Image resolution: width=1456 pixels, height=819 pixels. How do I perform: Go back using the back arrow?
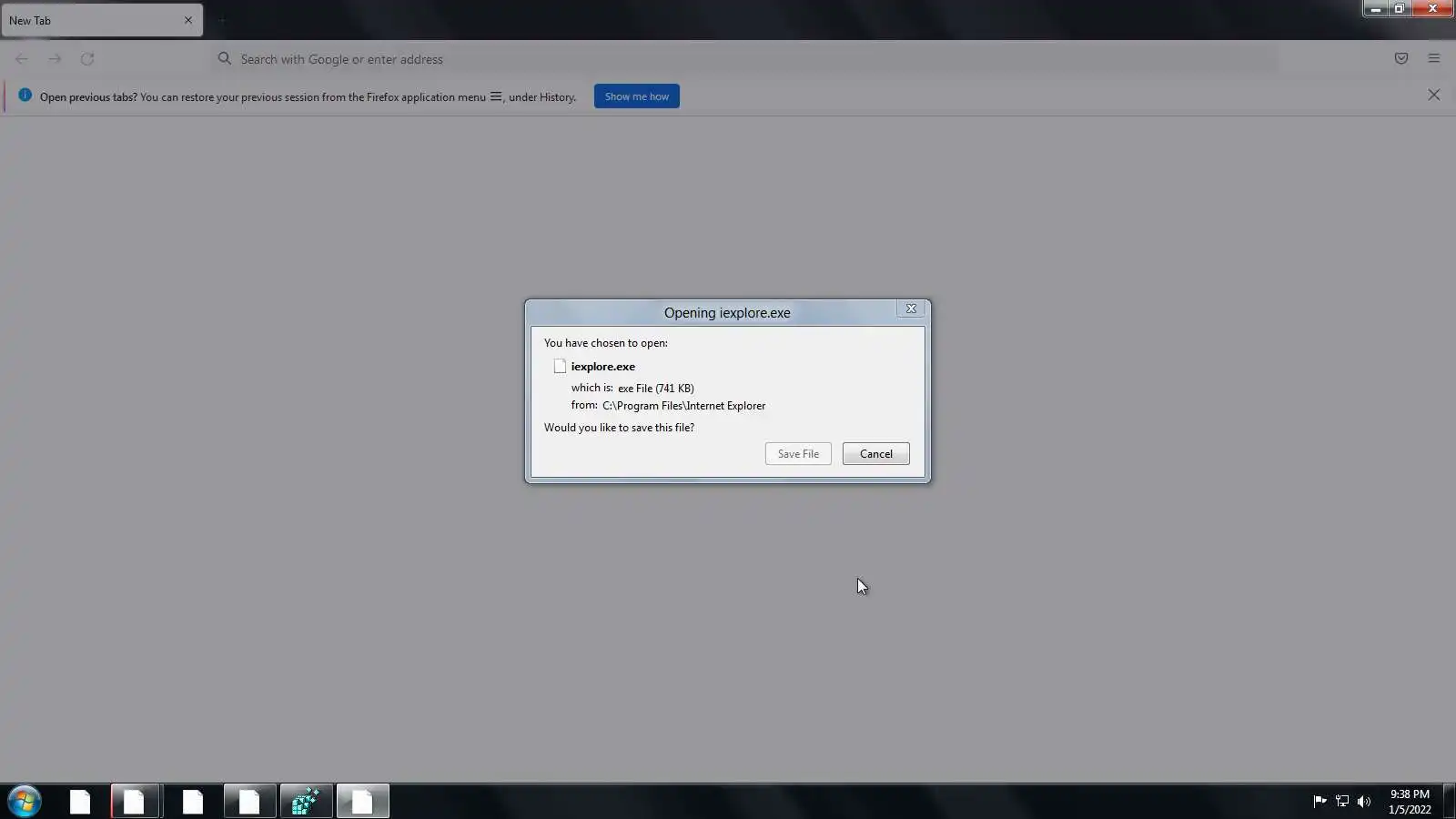pos(22,59)
